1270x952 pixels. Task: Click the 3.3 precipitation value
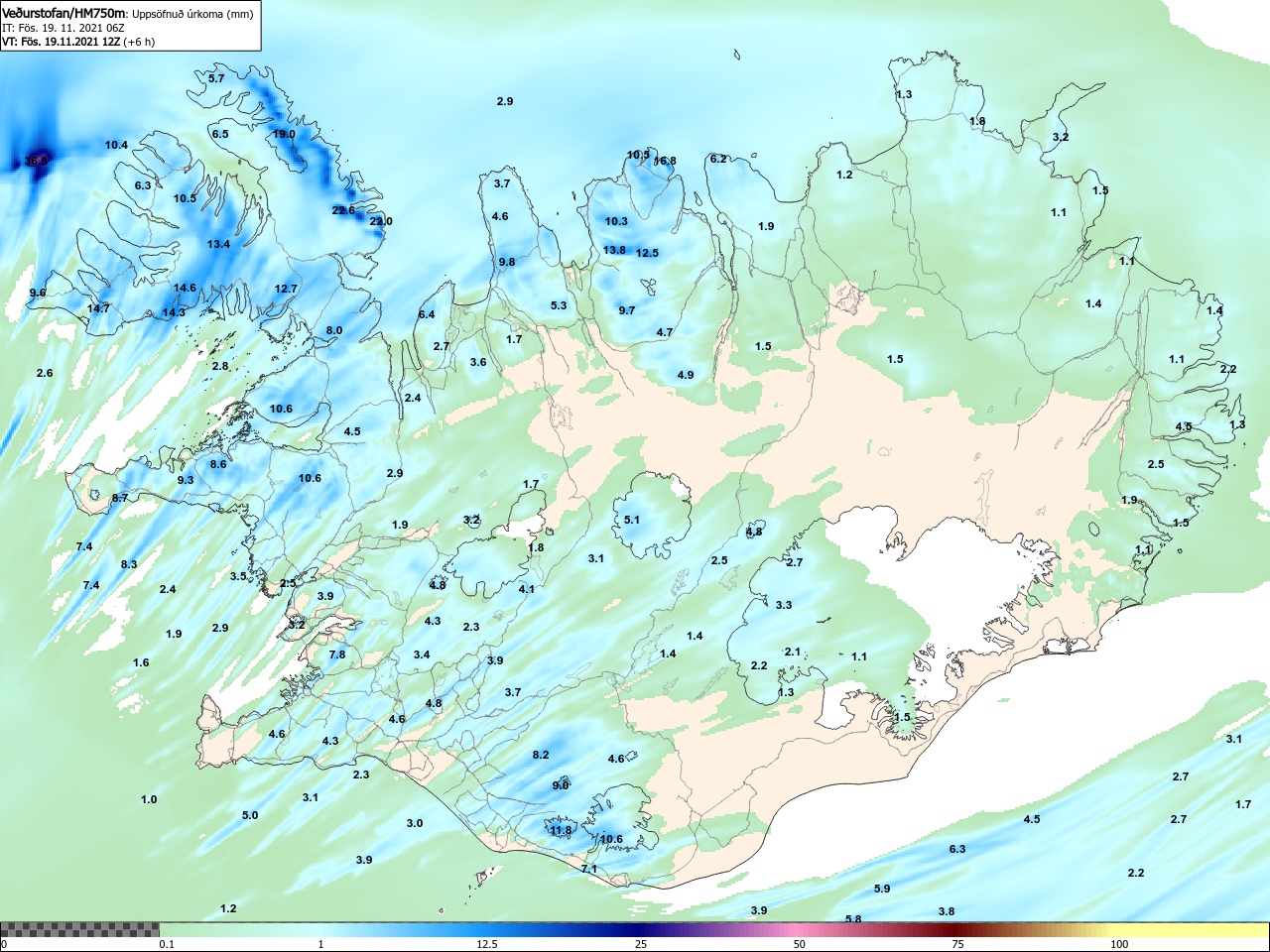[784, 605]
